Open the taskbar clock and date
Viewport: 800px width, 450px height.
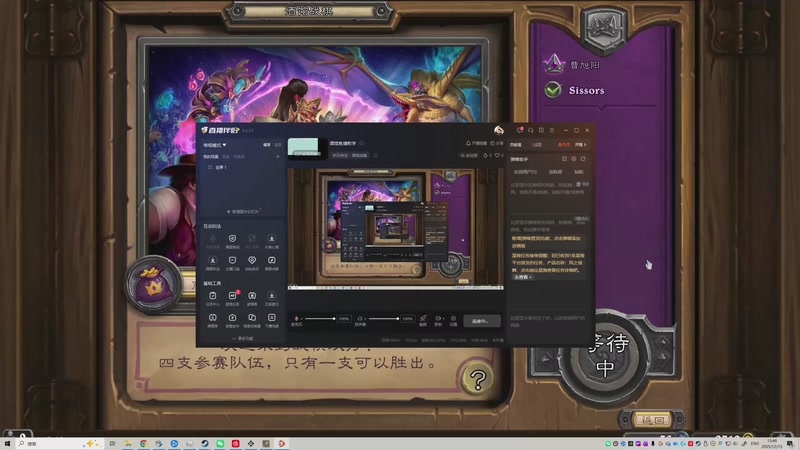pos(772,443)
